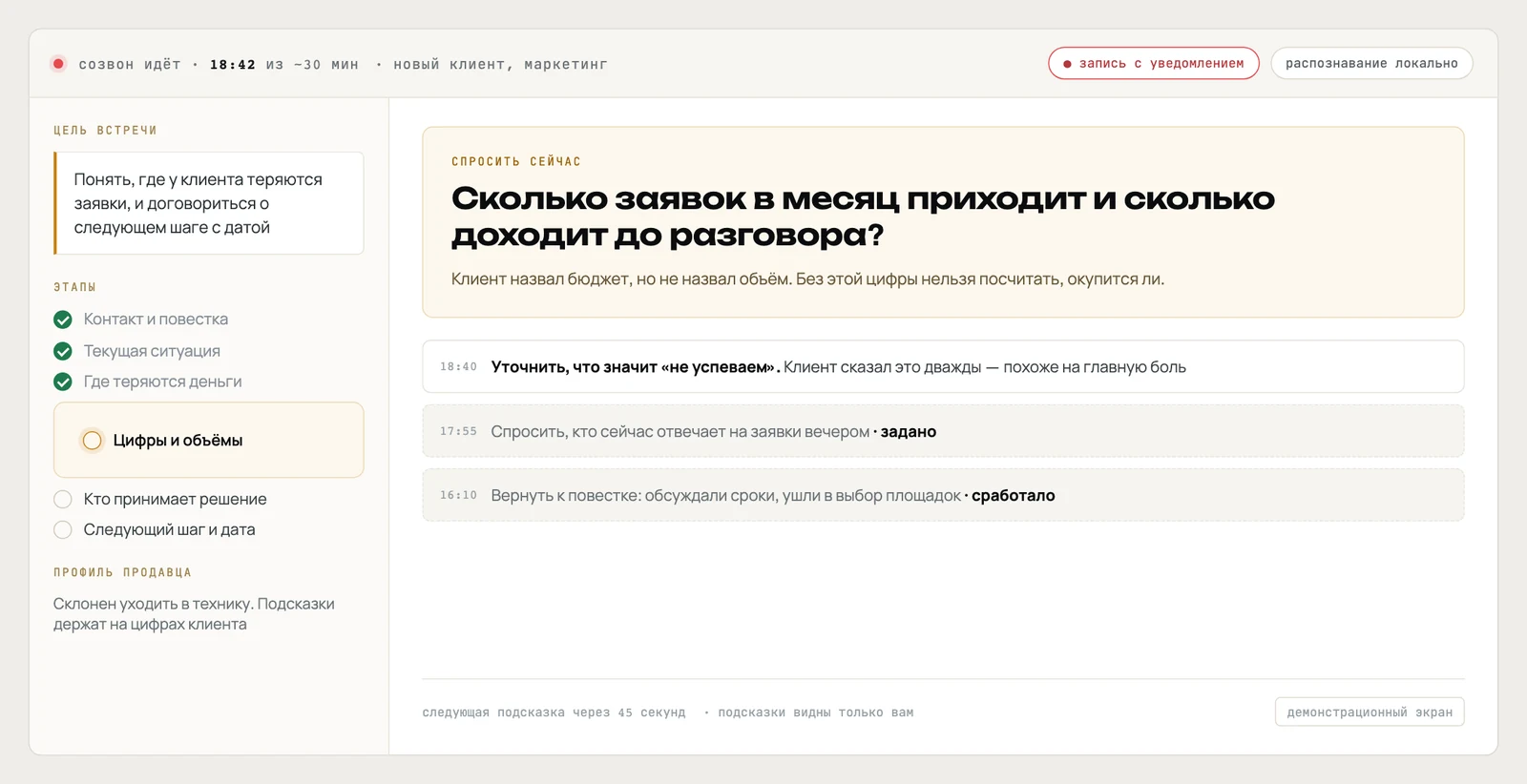Open the 16:10 hint «Вернуть к повестке»

point(943,495)
